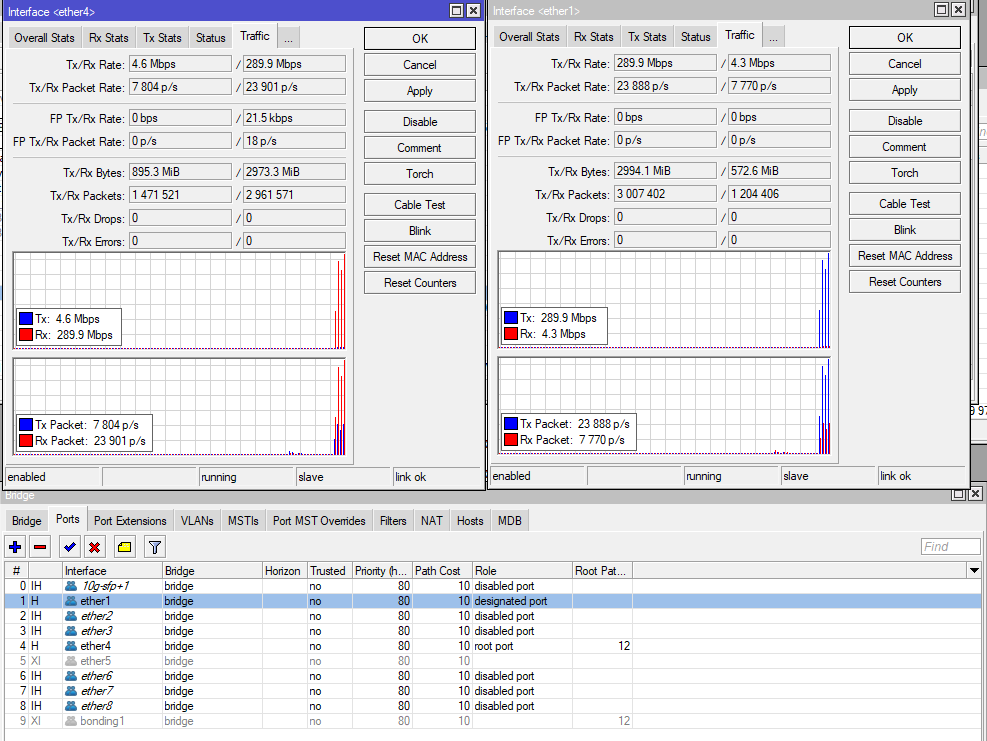The width and height of the screenshot is (987, 741).
Task: Click the Find search field
Action: click(950, 546)
